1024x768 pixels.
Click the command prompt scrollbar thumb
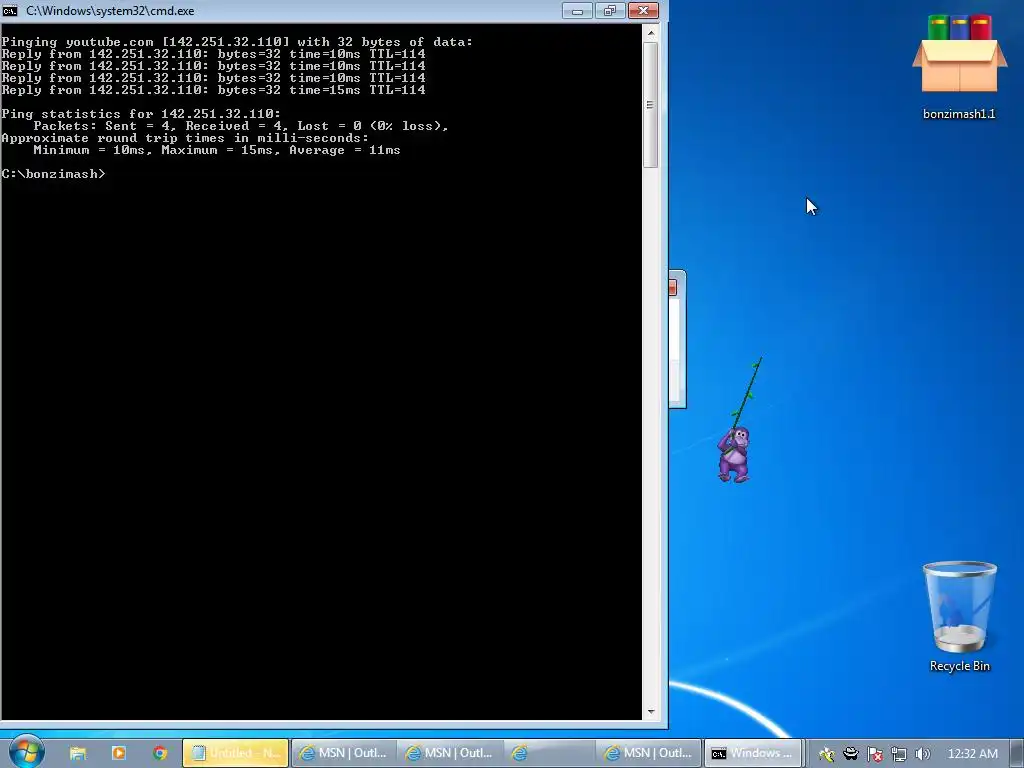650,104
